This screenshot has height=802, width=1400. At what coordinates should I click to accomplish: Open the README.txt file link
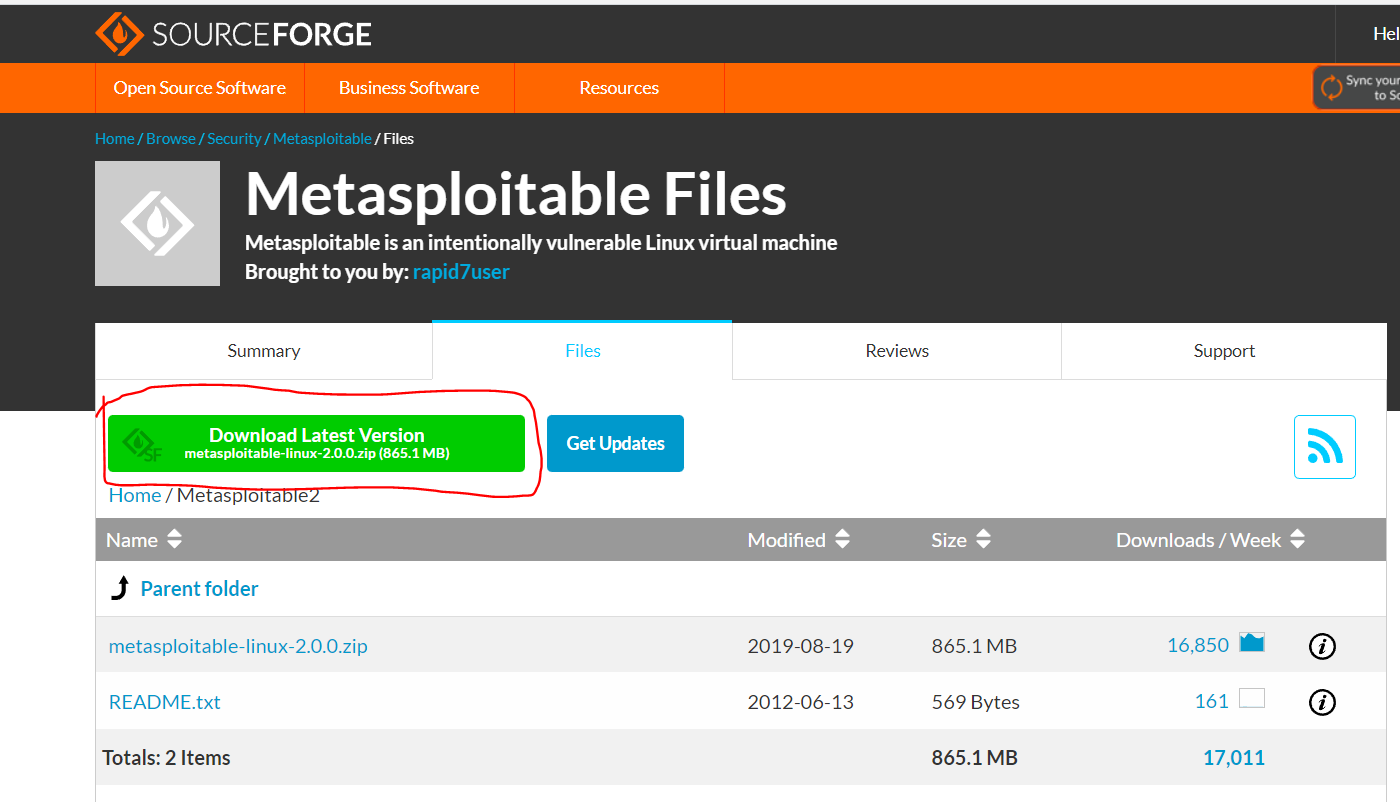tap(165, 702)
